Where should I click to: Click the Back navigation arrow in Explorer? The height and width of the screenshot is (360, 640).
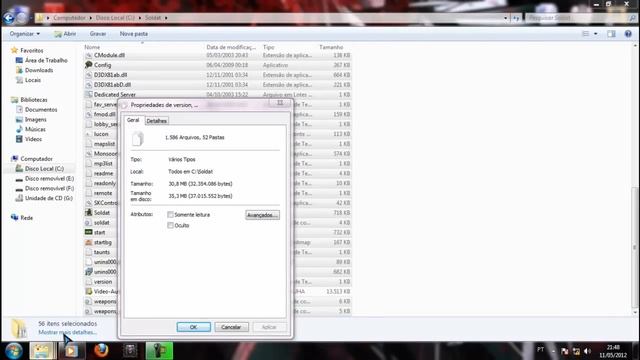tap(9, 18)
